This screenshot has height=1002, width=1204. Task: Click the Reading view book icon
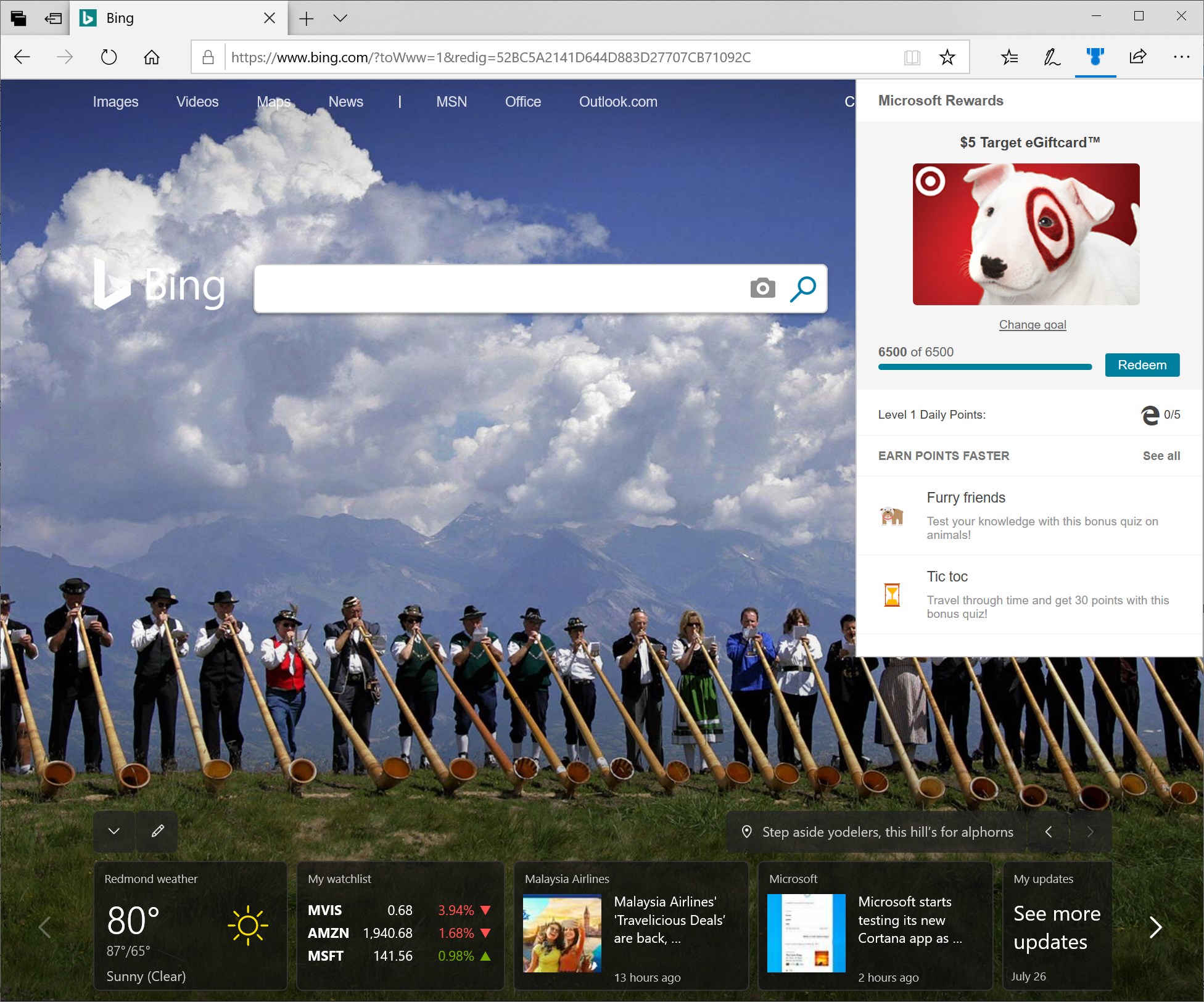[912, 57]
